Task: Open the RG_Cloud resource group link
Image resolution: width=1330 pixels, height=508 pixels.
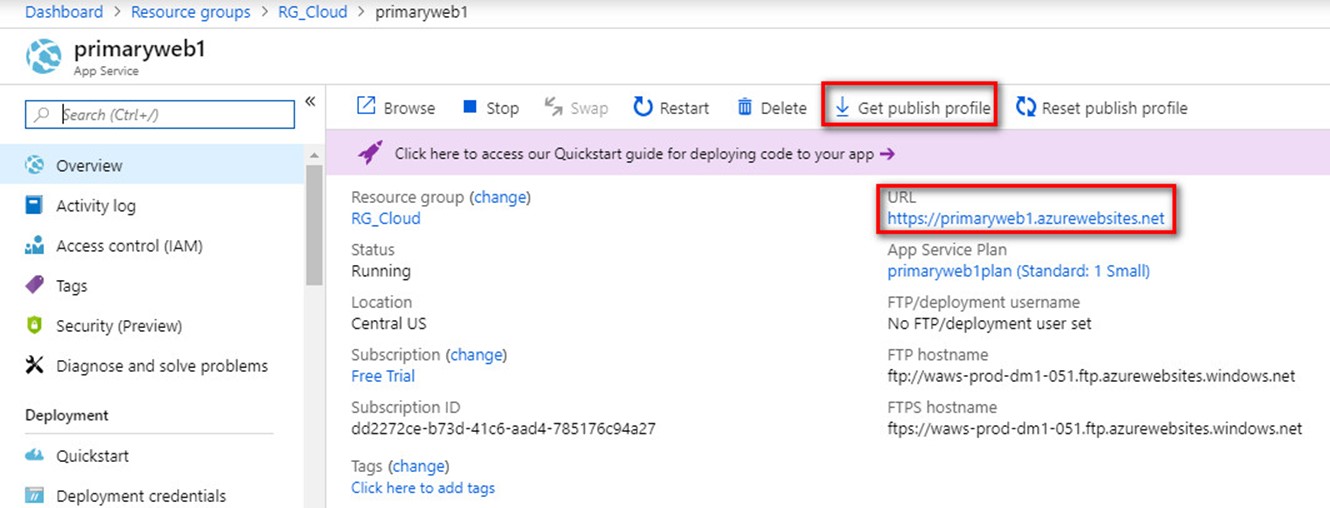Action: pos(386,218)
